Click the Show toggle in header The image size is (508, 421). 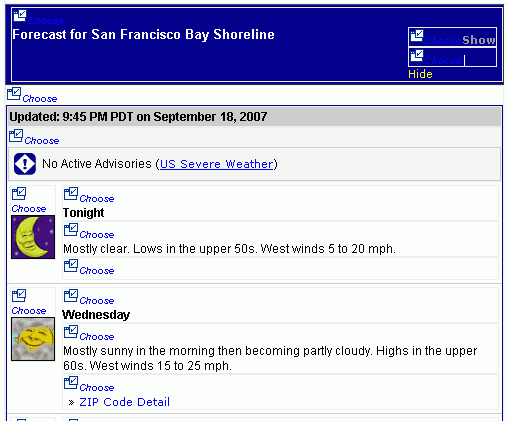pyautogui.click(x=479, y=40)
